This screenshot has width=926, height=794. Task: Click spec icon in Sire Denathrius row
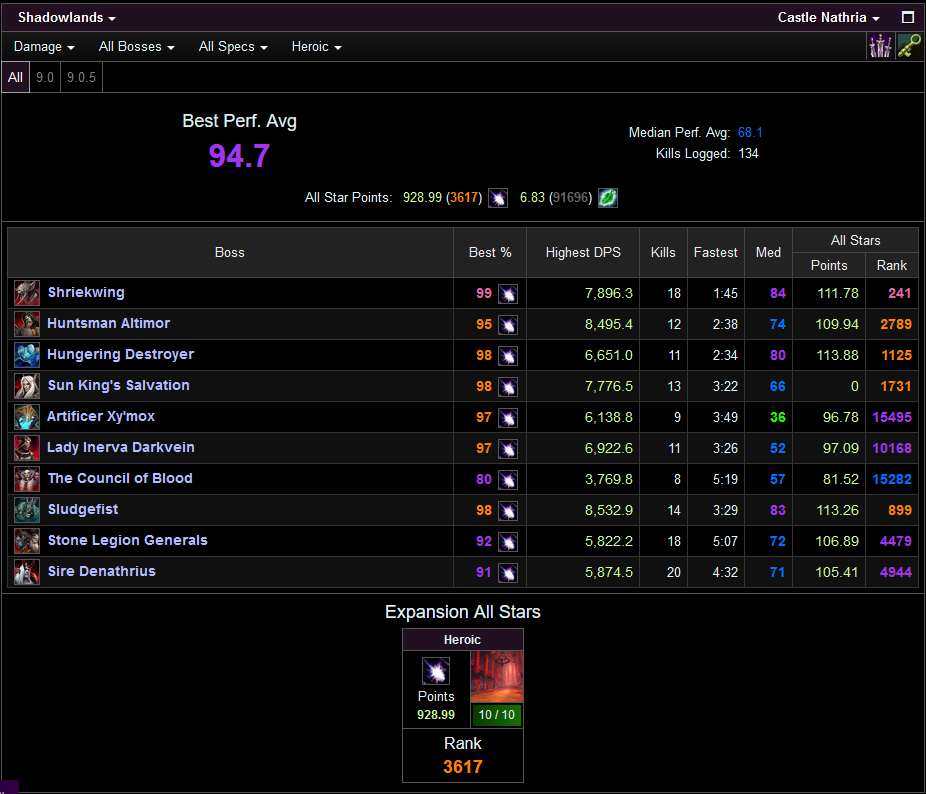[508, 572]
